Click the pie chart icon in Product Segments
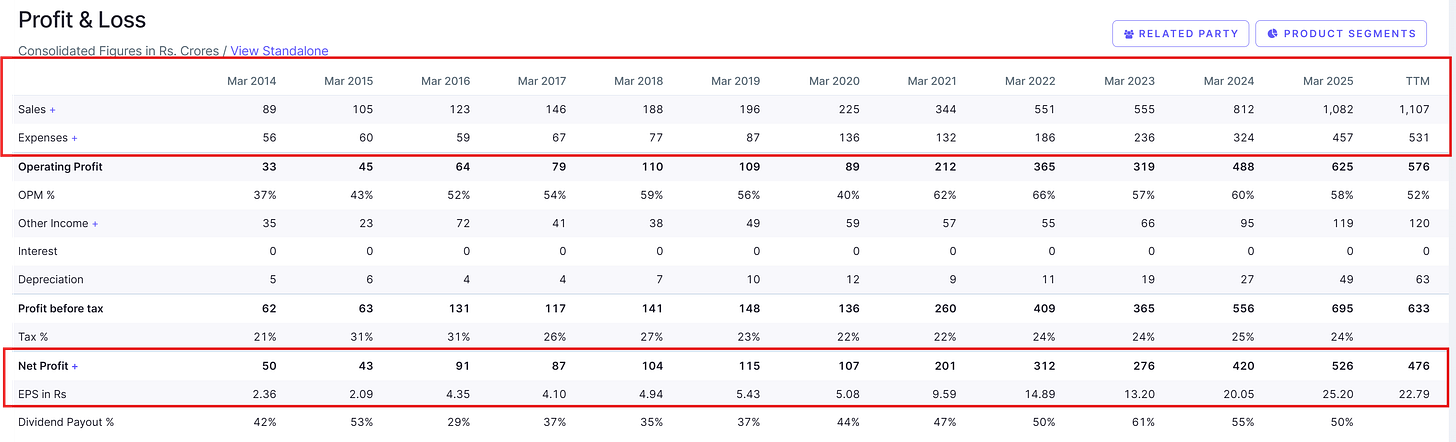Image resolution: width=1456 pixels, height=442 pixels. click(x=1273, y=33)
